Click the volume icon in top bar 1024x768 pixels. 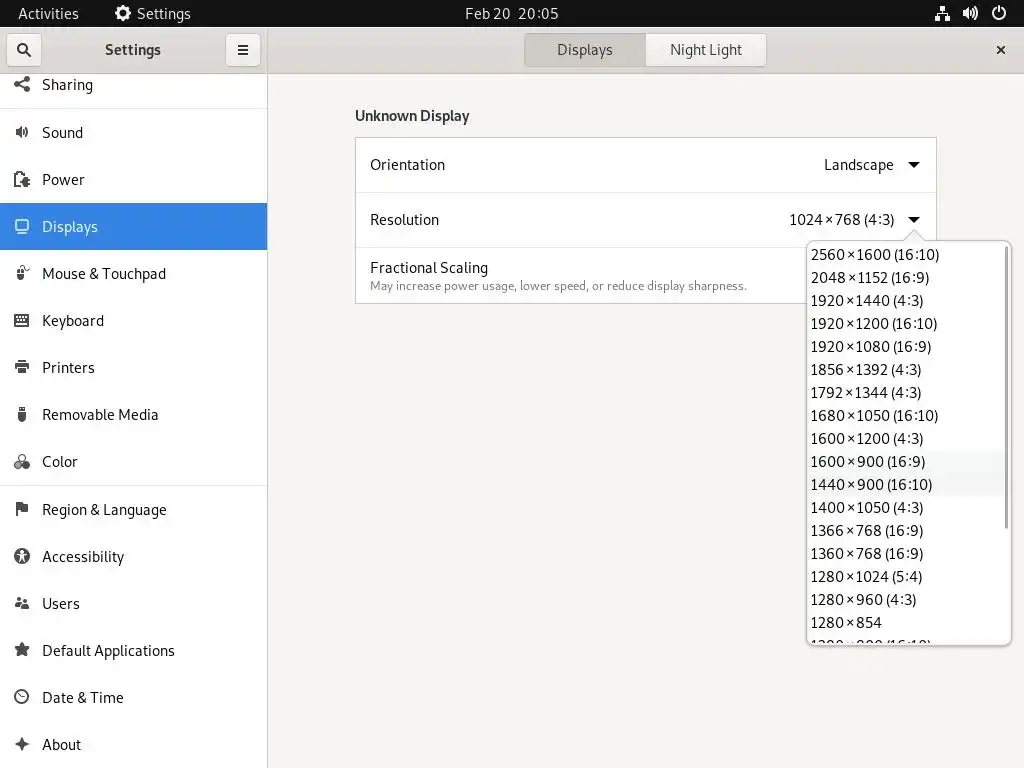point(970,13)
